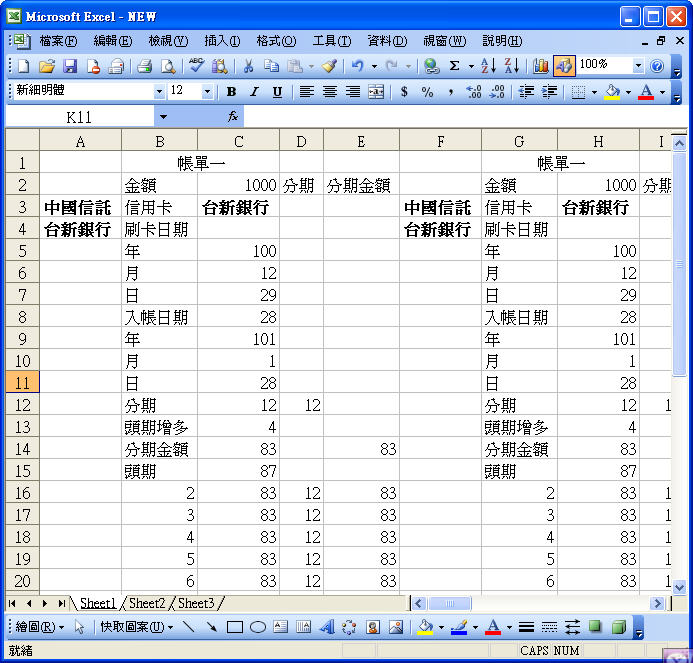Toggle the Drawing toolbar icon
Image resolution: width=693 pixels, height=663 pixels.
coord(564,66)
